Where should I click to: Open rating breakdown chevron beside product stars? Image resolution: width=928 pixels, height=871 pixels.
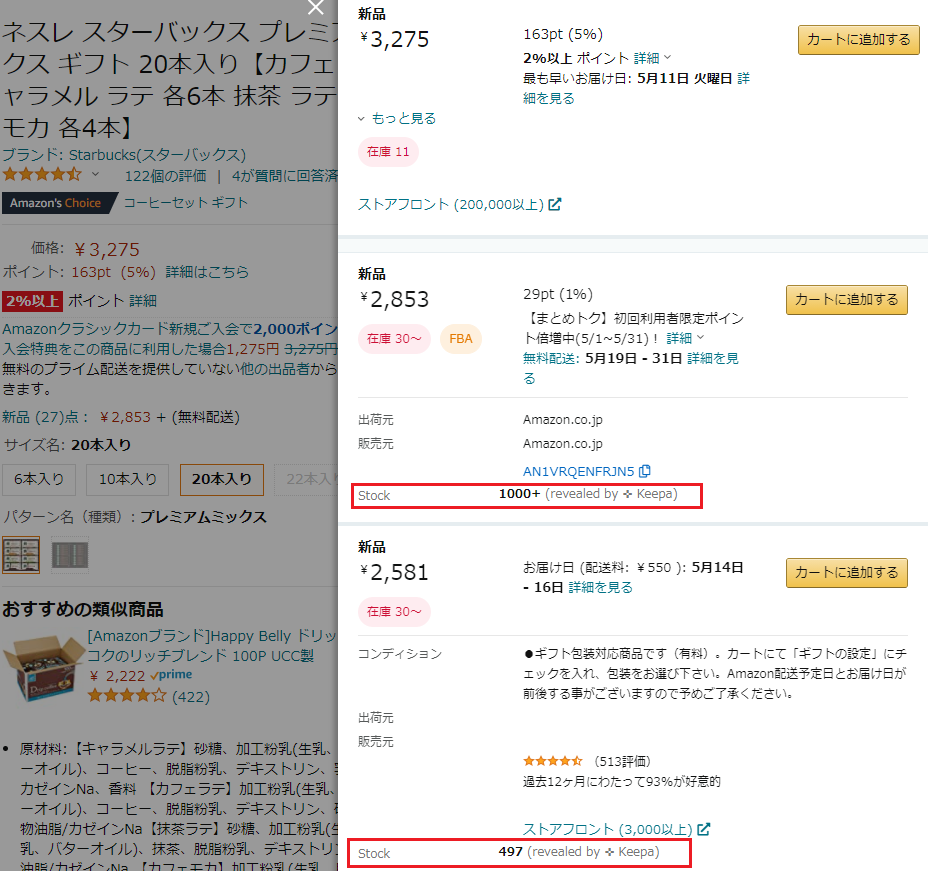[x=96, y=175]
